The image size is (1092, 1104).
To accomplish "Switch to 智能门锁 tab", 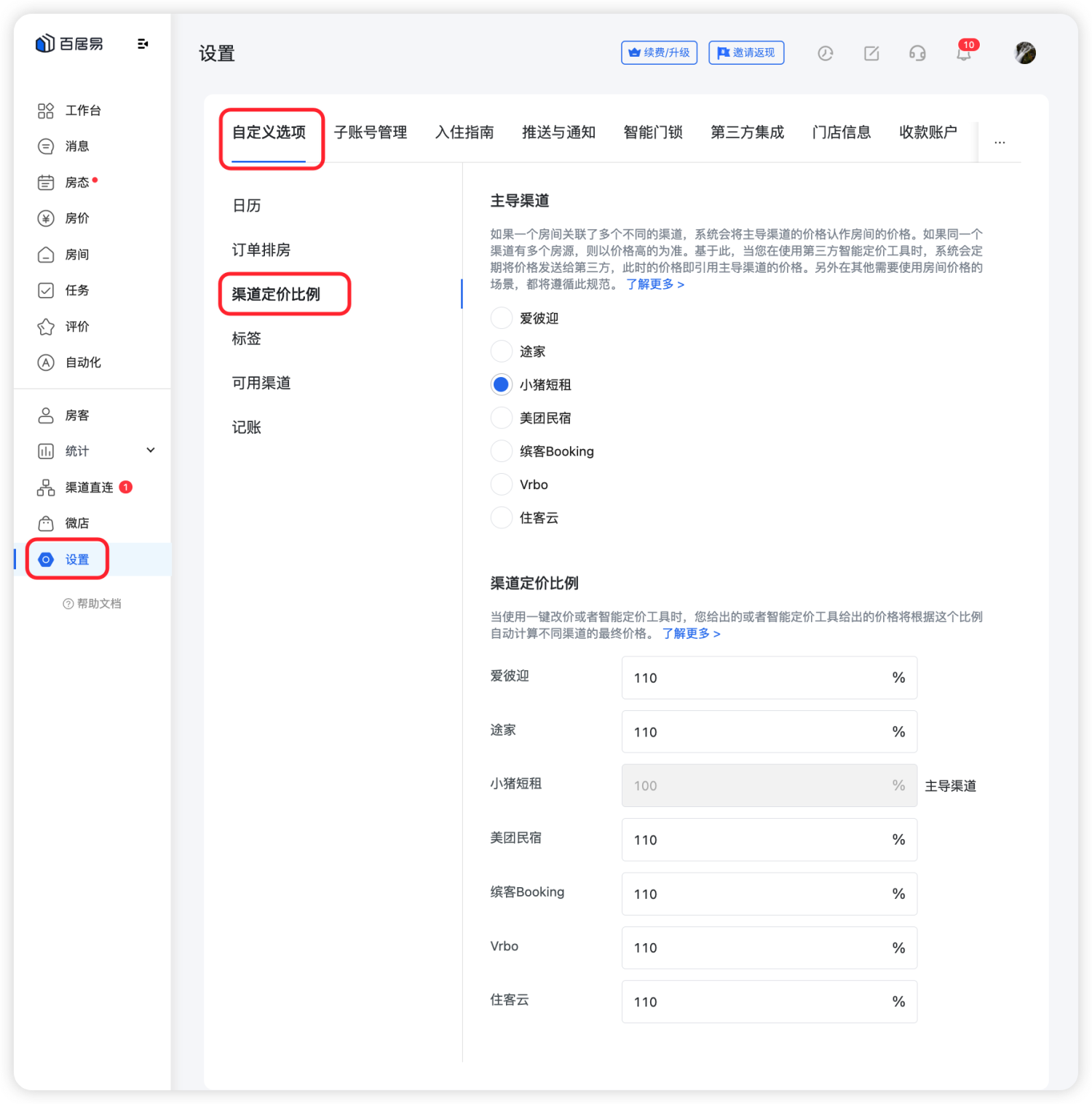I will pos(653,132).
